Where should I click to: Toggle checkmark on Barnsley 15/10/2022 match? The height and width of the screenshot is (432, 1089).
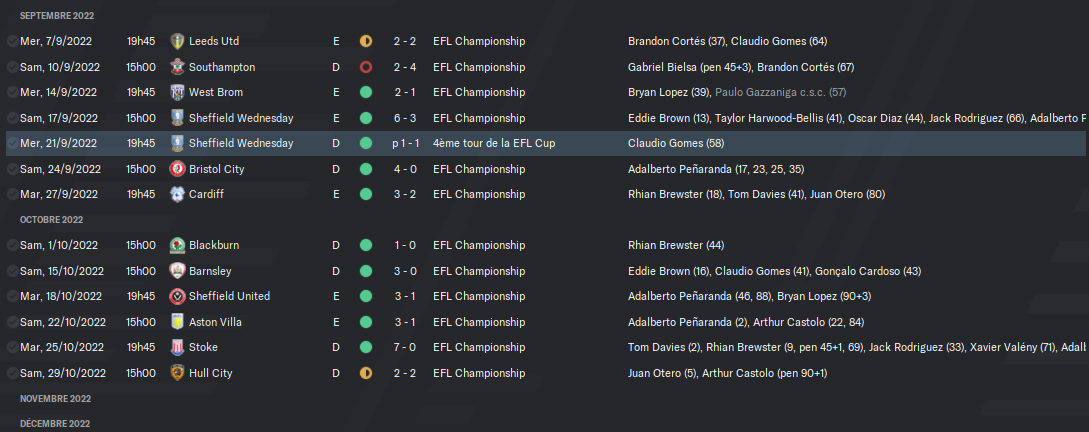[13, 271]
